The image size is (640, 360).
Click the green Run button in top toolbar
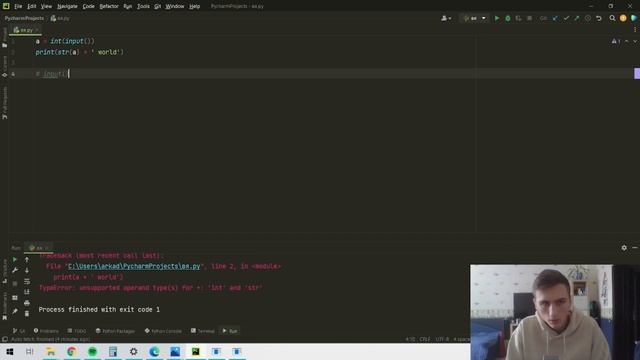pos(497,18)
